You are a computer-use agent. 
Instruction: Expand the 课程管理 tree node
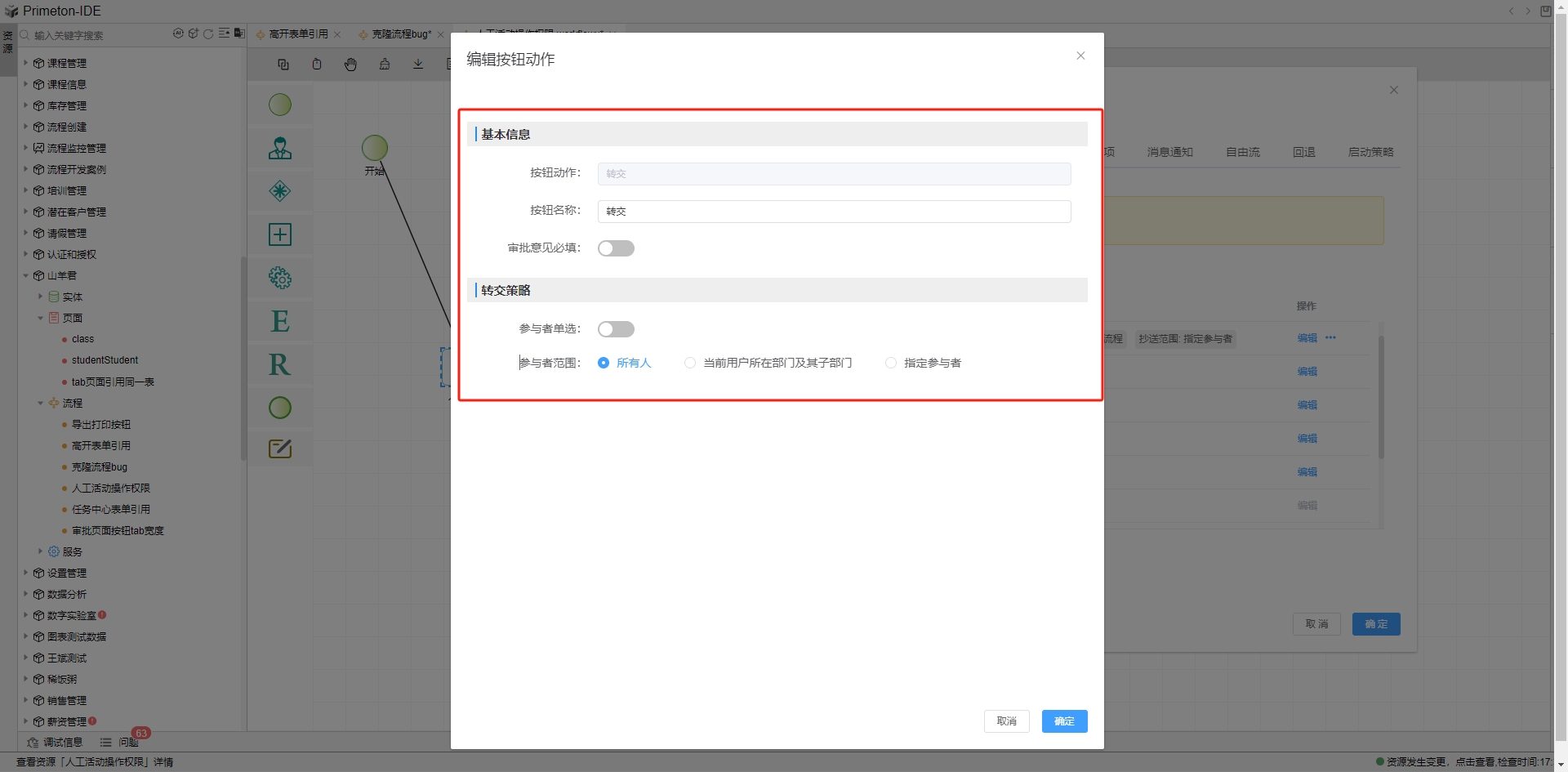[25, 63]
